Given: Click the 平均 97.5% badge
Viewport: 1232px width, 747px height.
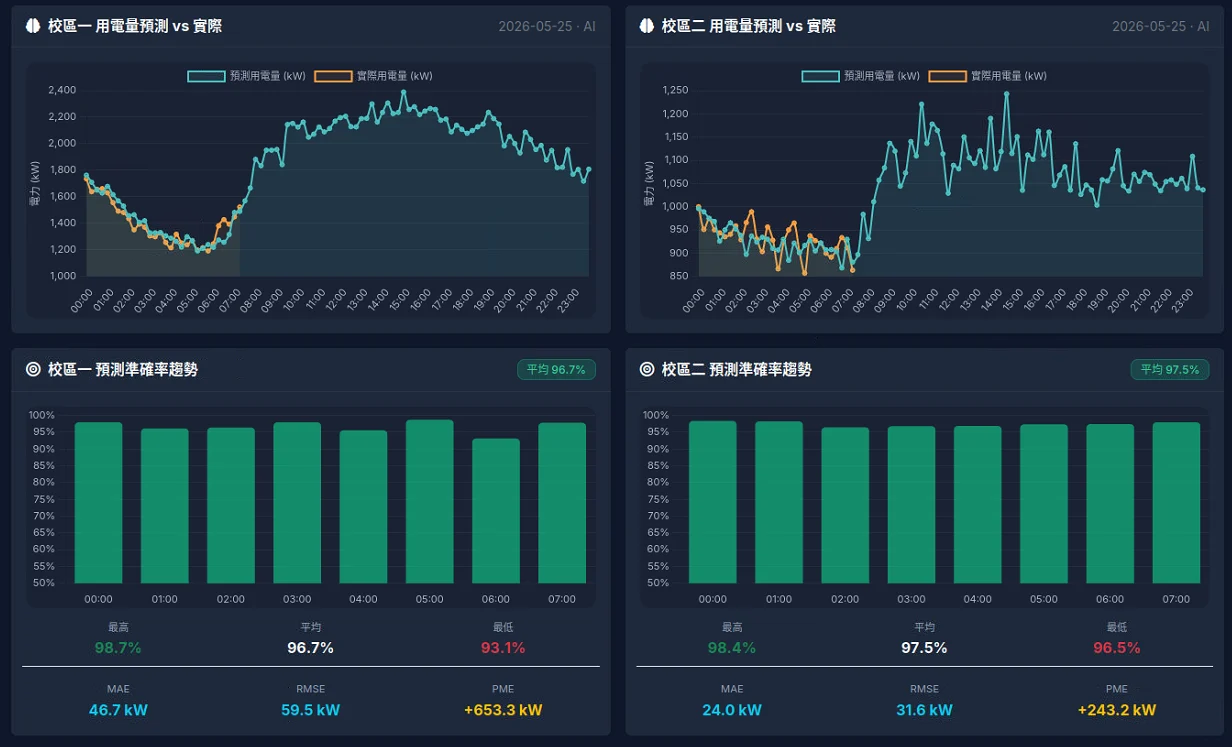Looking at the screenshot, I should (1170, 370).
